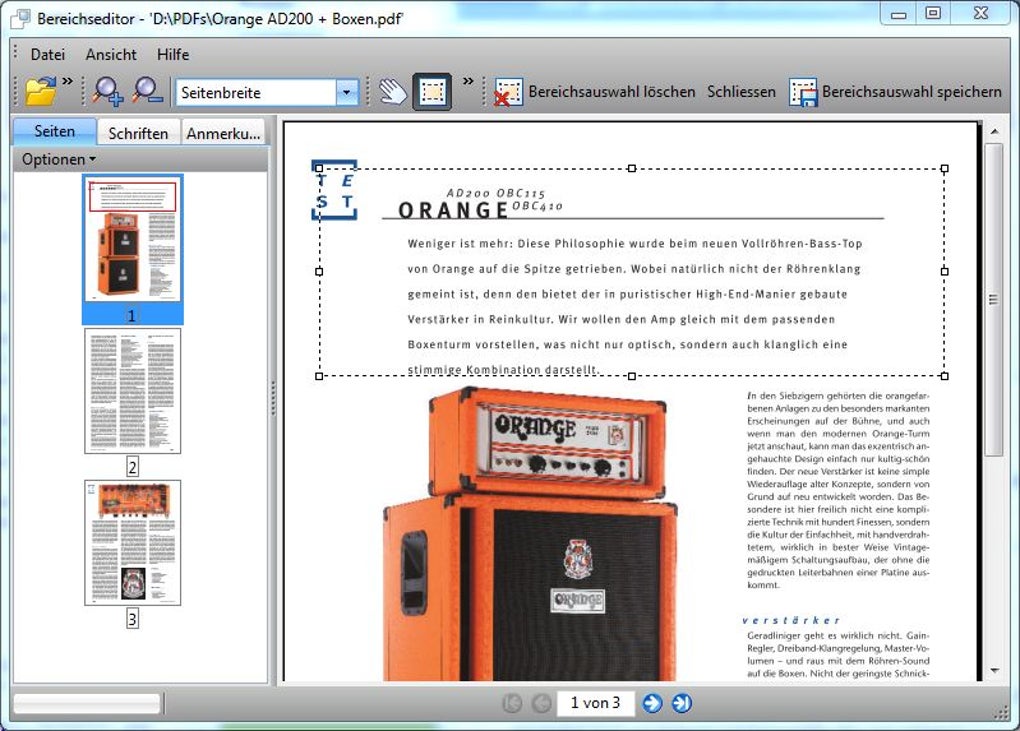Click the window resize grip in corner

click(x=1001, y=713)
